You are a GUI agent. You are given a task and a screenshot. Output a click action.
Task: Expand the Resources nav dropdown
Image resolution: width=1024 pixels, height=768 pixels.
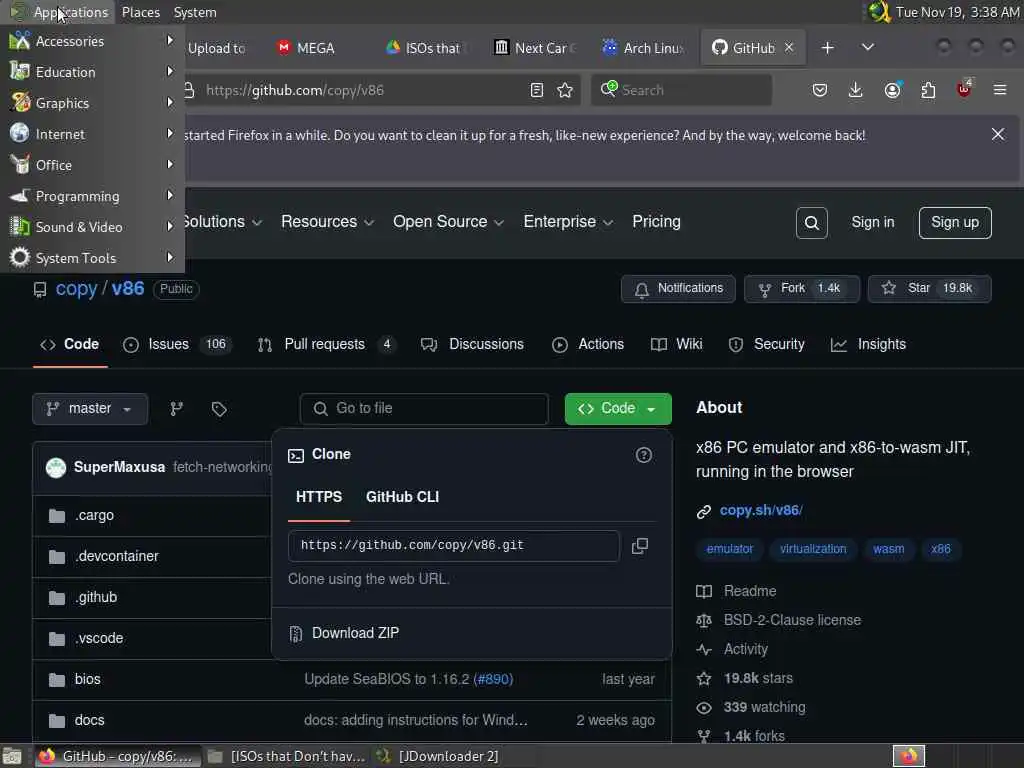[x=327, y=222]
